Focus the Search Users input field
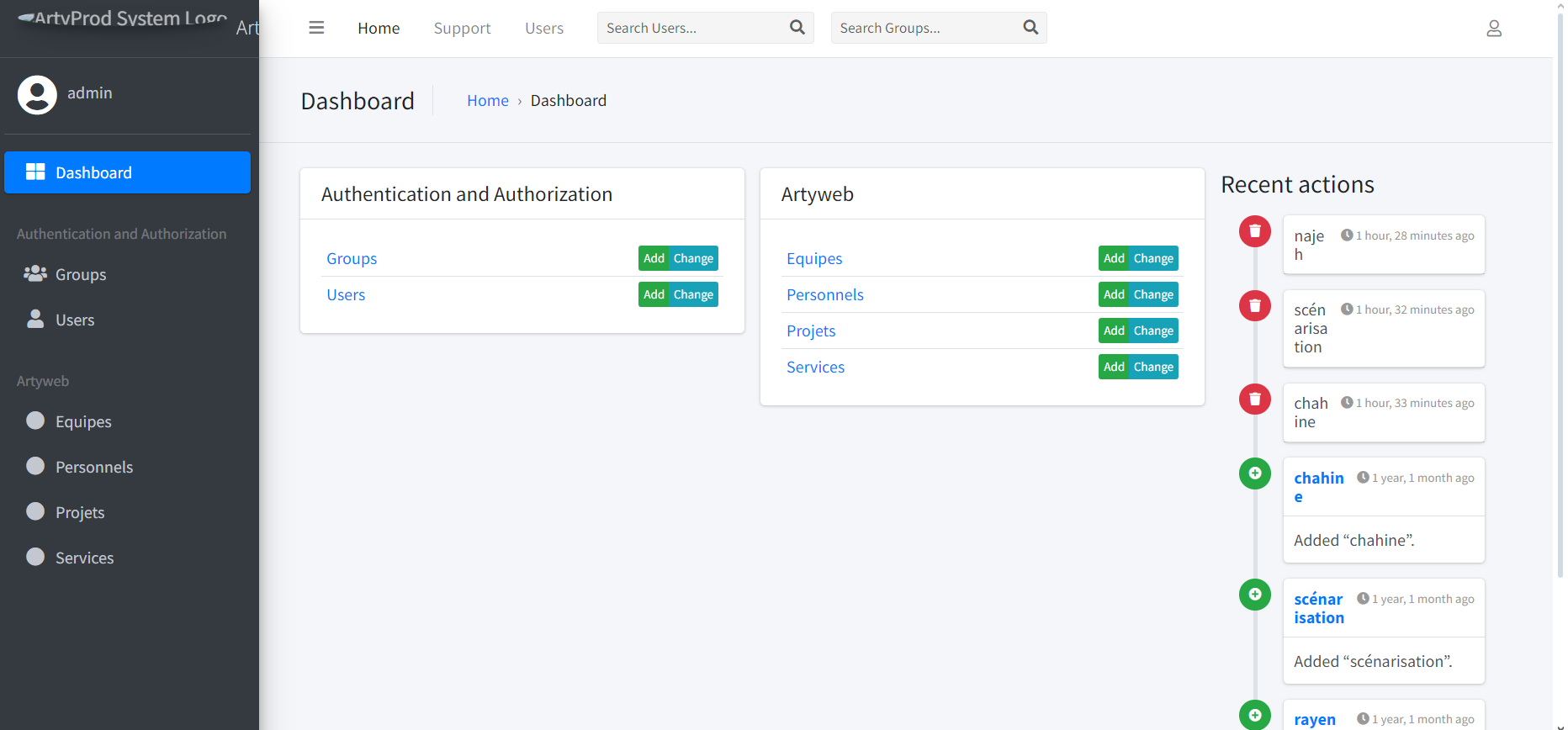This screenshot has width=1568, height=730. pyautogui.click(x=691, y=29)
